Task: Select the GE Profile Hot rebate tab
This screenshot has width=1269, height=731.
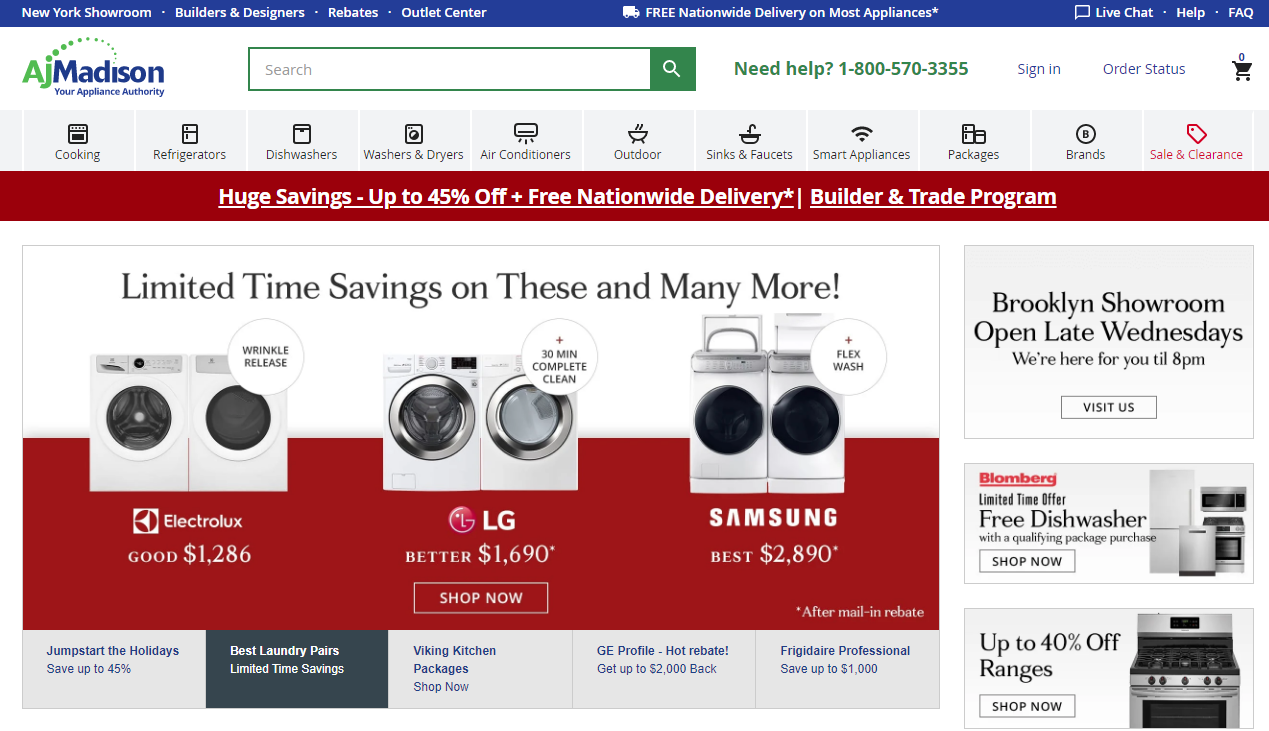Action: click(664, 669)
